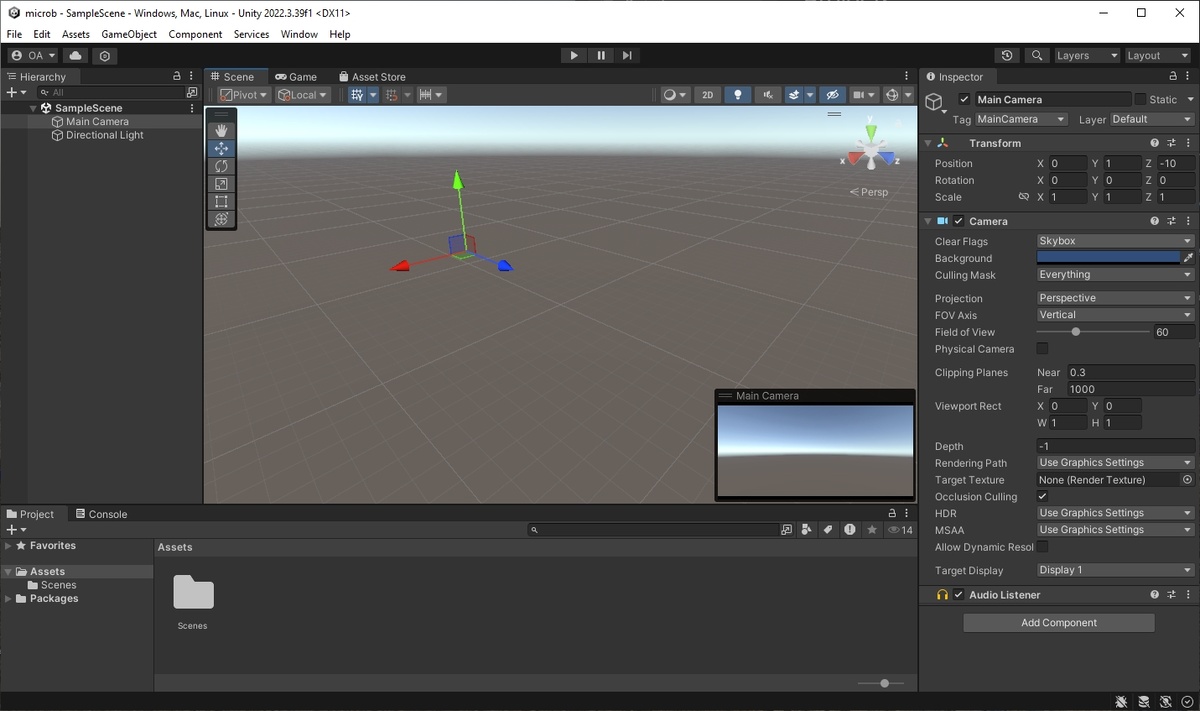Click the Background color swatch
The height and width of the screenshot is (711, 1200).
pos(1108,258)
